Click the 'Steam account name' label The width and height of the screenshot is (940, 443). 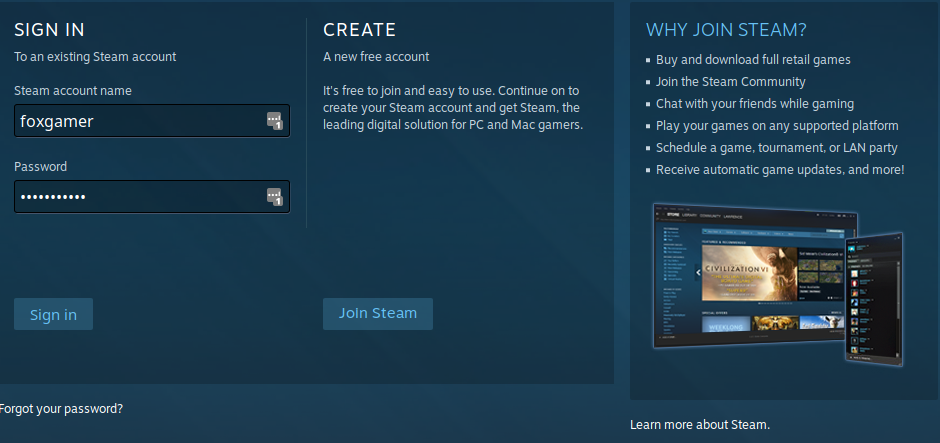73,91
